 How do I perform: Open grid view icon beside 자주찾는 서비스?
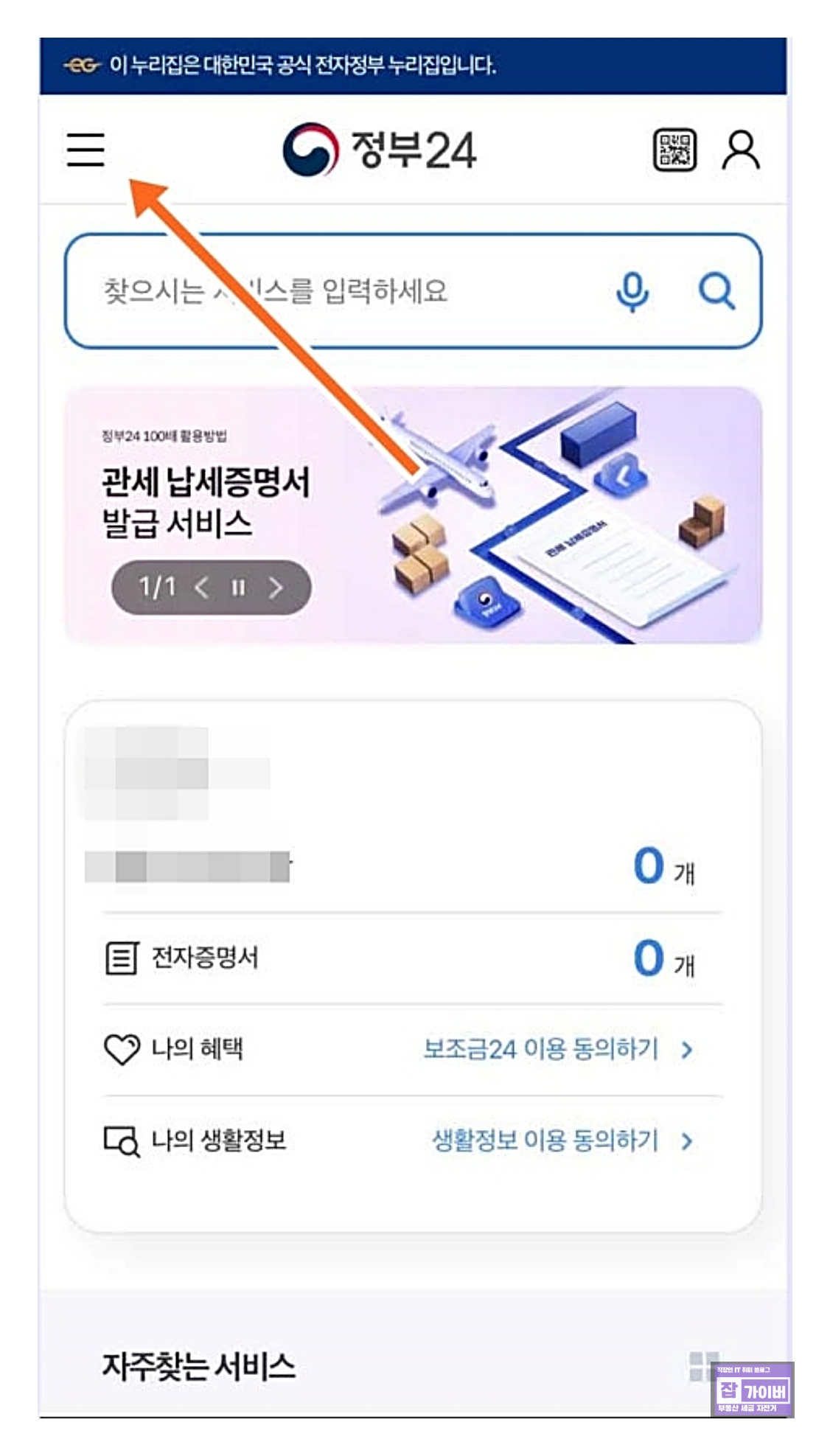[x=702, y=1365]
